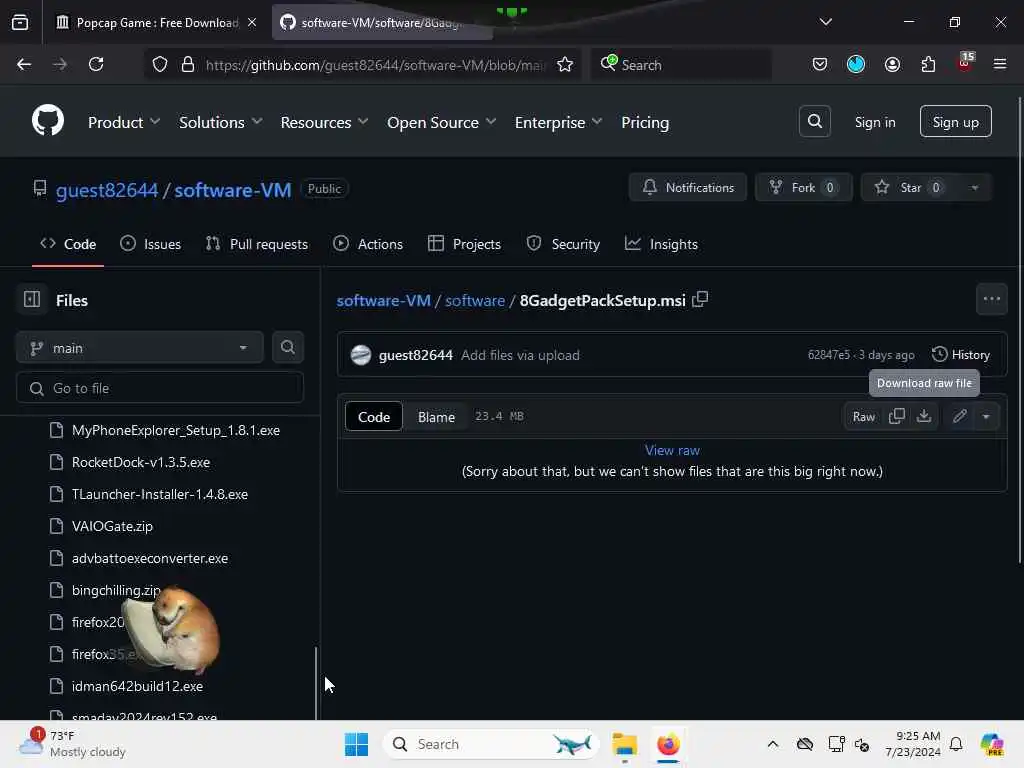Open Firefox extensions puzzle icon
Image resolution: width=1024 pixels, height=768 pixels.
[x=928, y=65]
